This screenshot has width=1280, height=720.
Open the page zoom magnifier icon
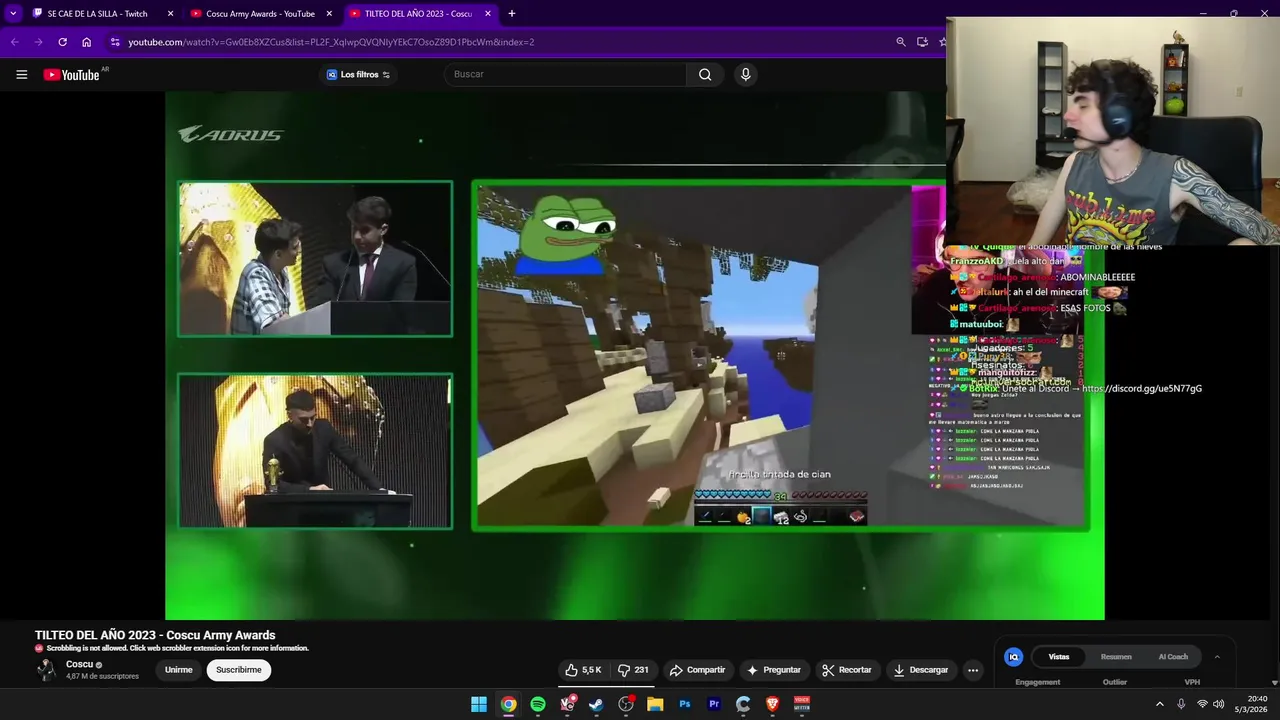[901, 42]
